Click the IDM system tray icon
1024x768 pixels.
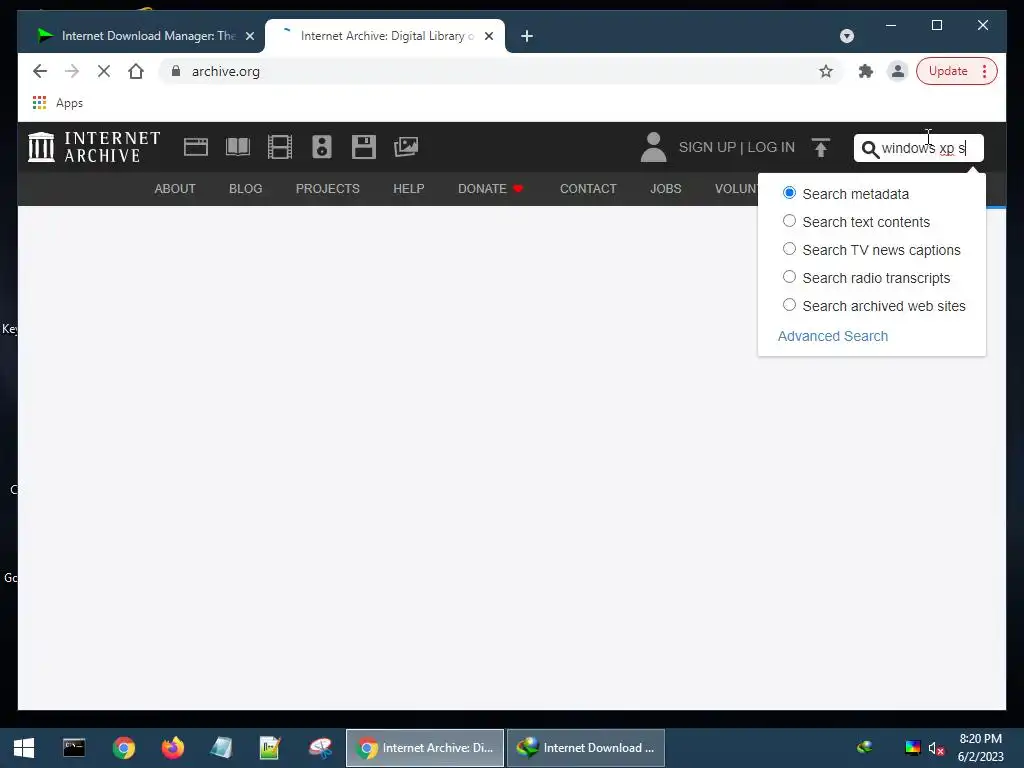coord(865,747)
